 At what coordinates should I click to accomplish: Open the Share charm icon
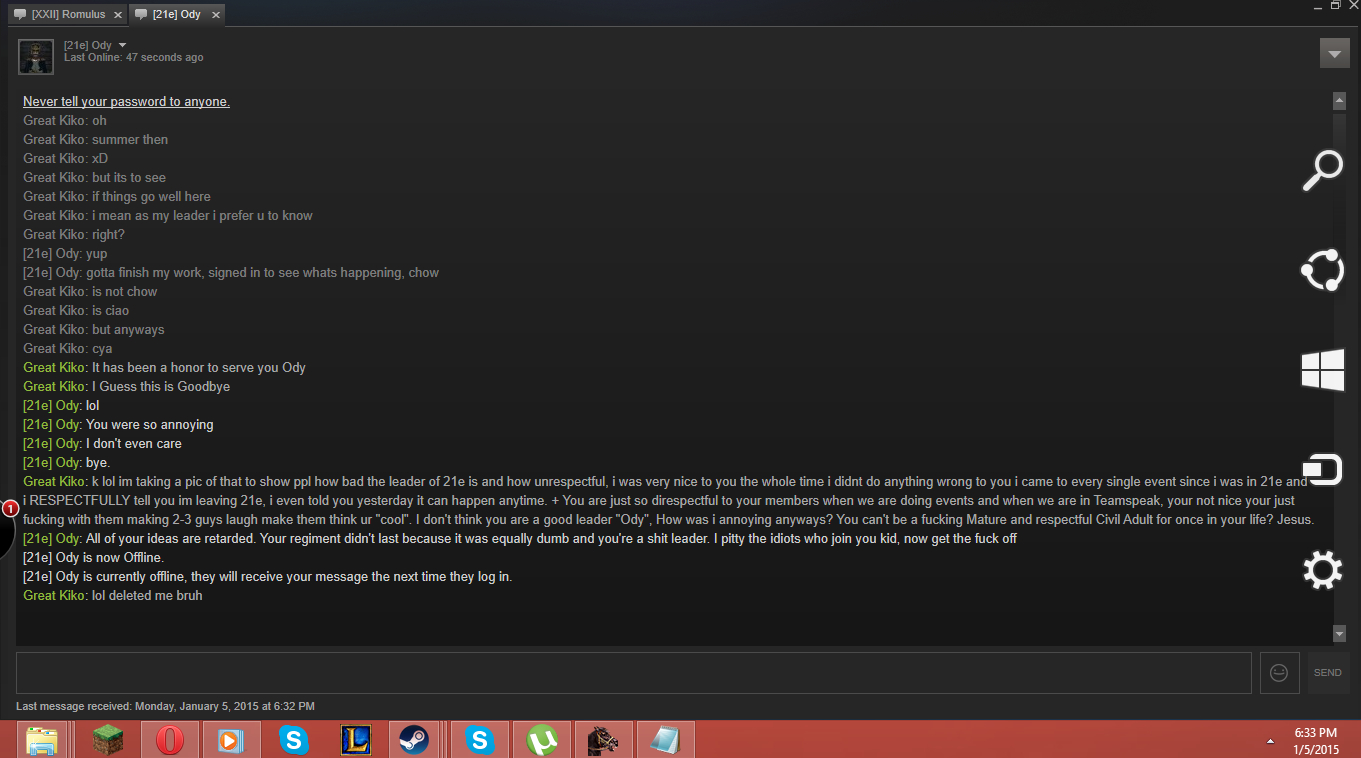(1322, 270)
